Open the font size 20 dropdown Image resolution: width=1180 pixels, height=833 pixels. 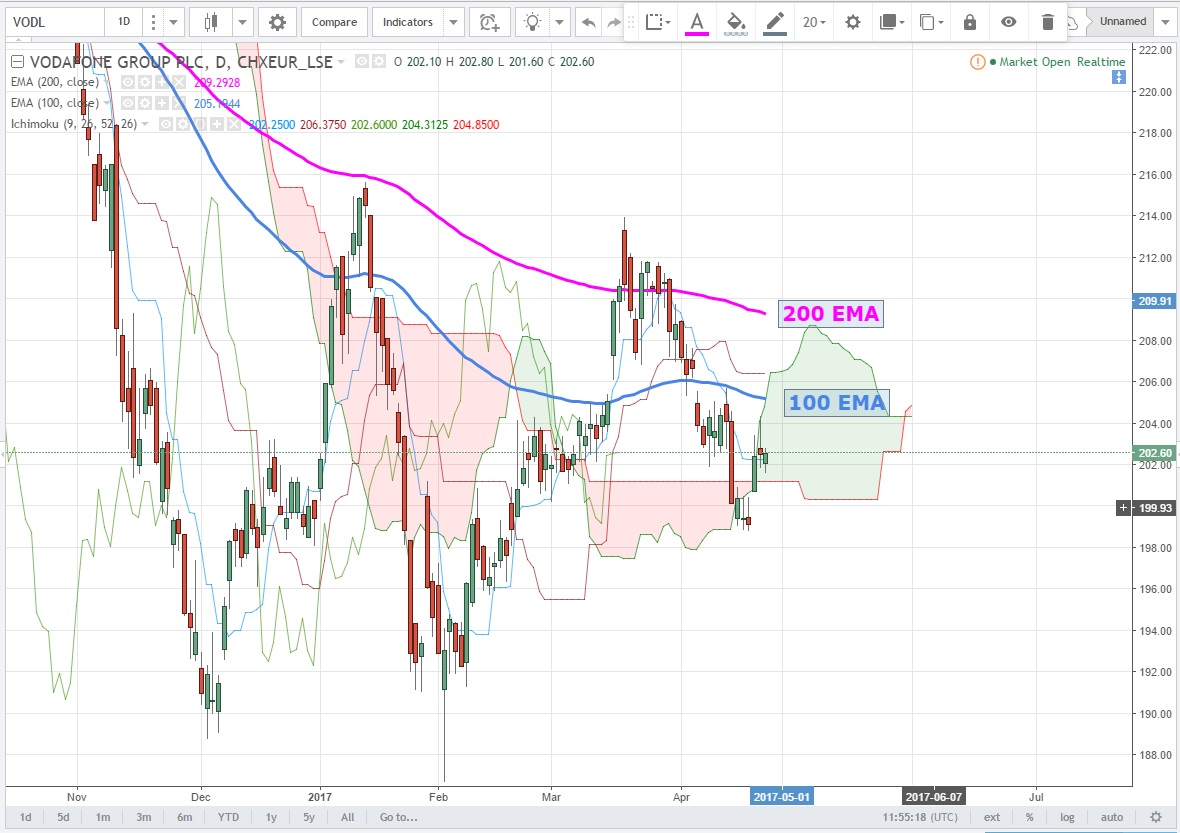pos(814,23)
